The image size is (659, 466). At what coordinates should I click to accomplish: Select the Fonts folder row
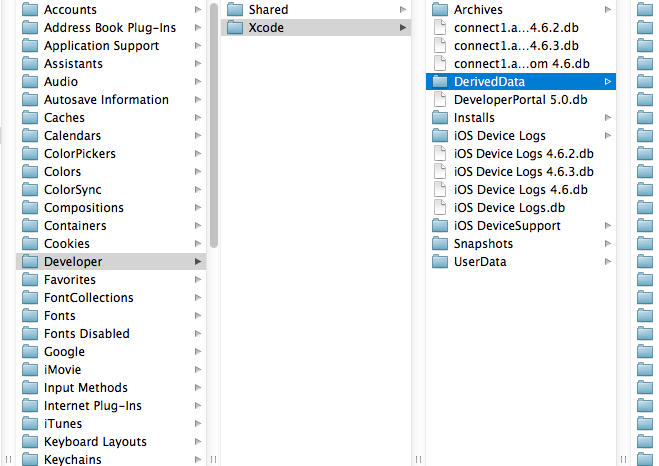pos(111,316)
